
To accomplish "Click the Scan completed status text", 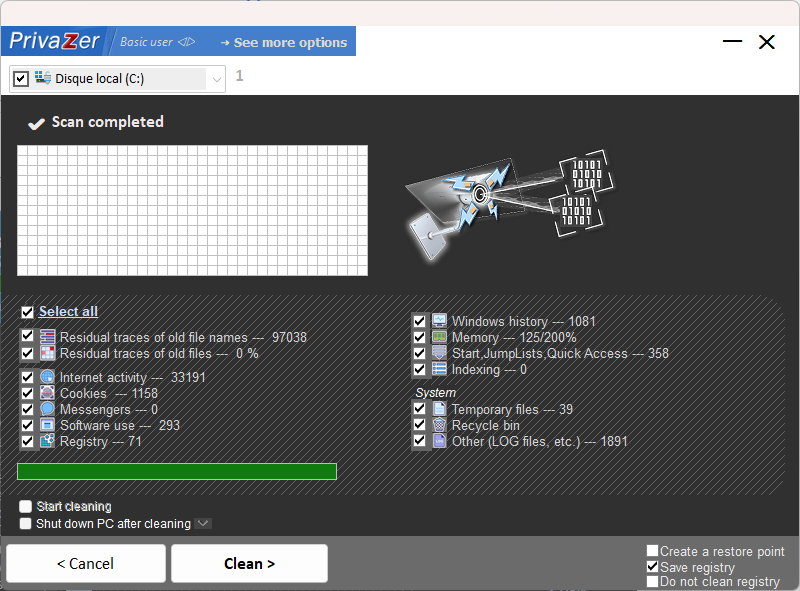I will (x=108, y=122).
